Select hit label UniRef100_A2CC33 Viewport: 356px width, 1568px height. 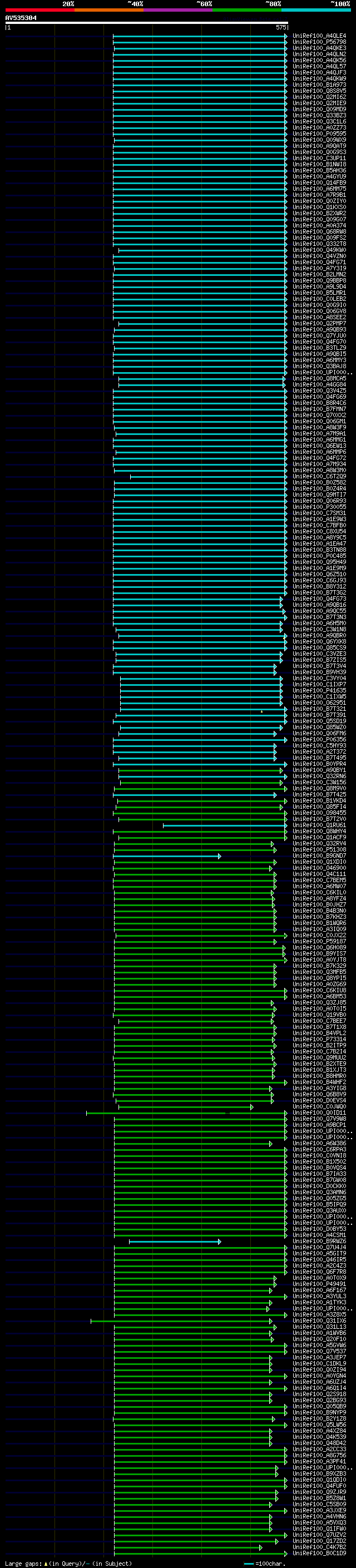(319, 1450)
